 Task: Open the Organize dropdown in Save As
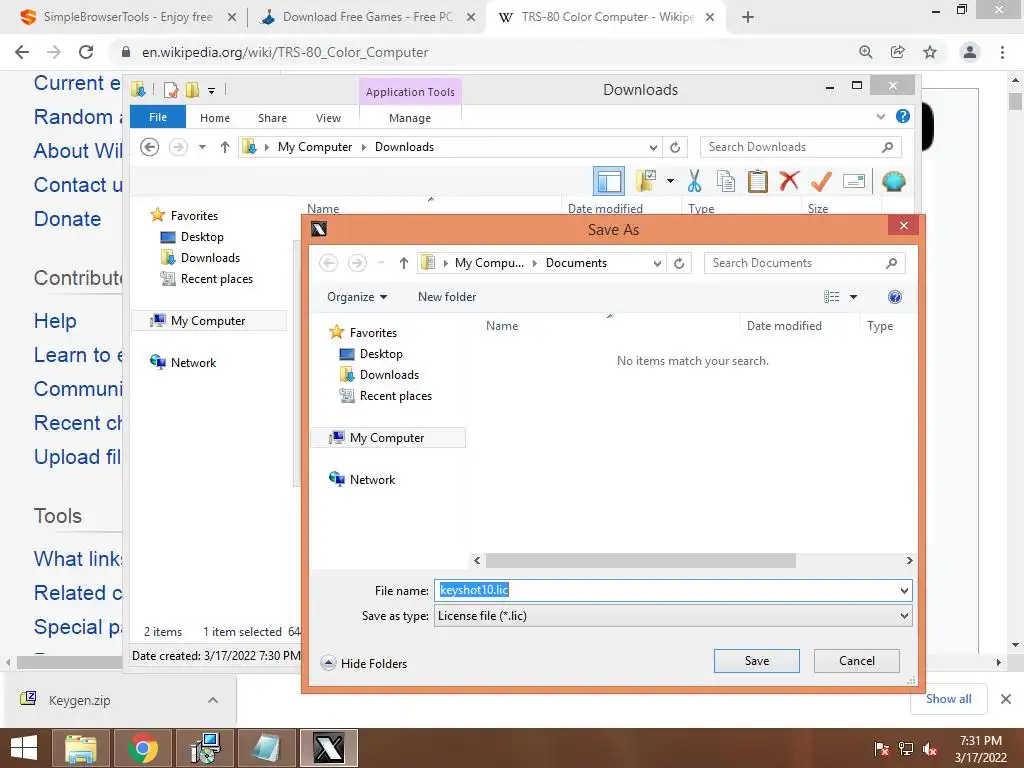357,297
